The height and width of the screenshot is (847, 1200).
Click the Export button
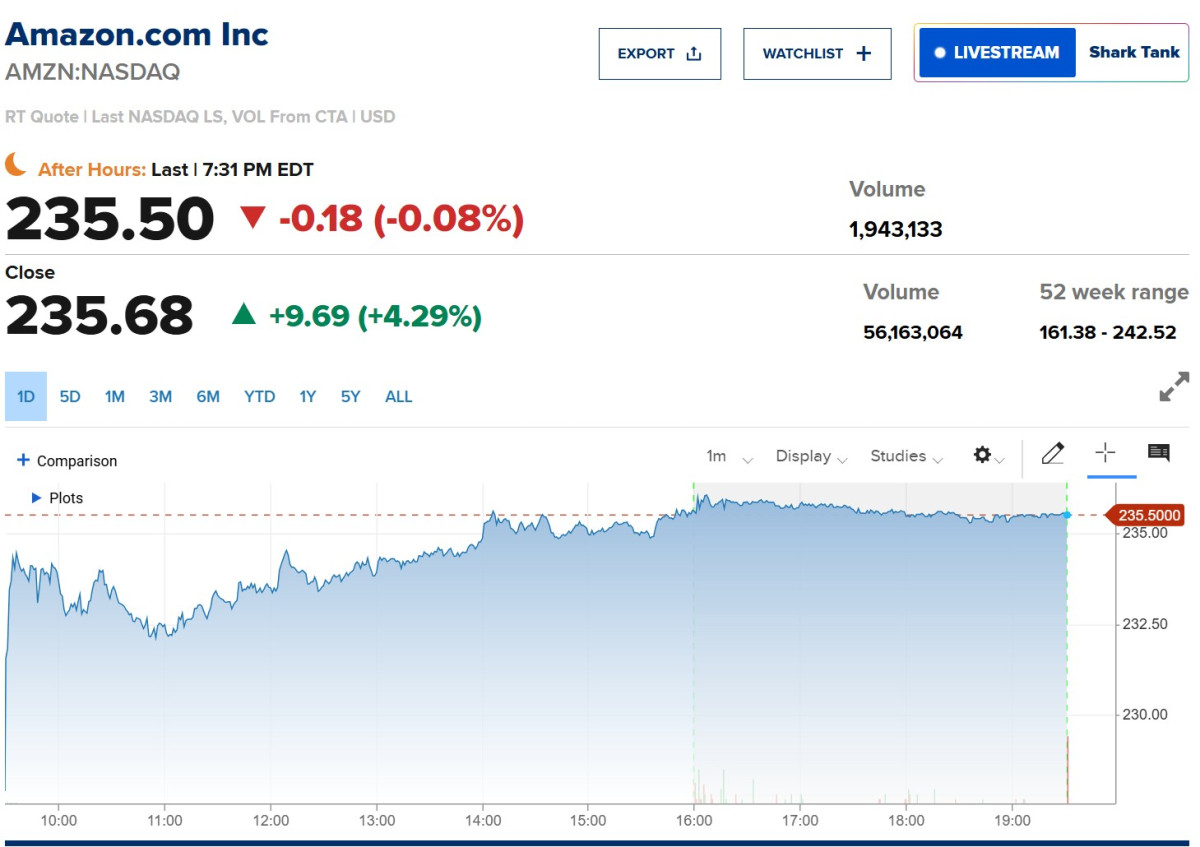(659, 54)
